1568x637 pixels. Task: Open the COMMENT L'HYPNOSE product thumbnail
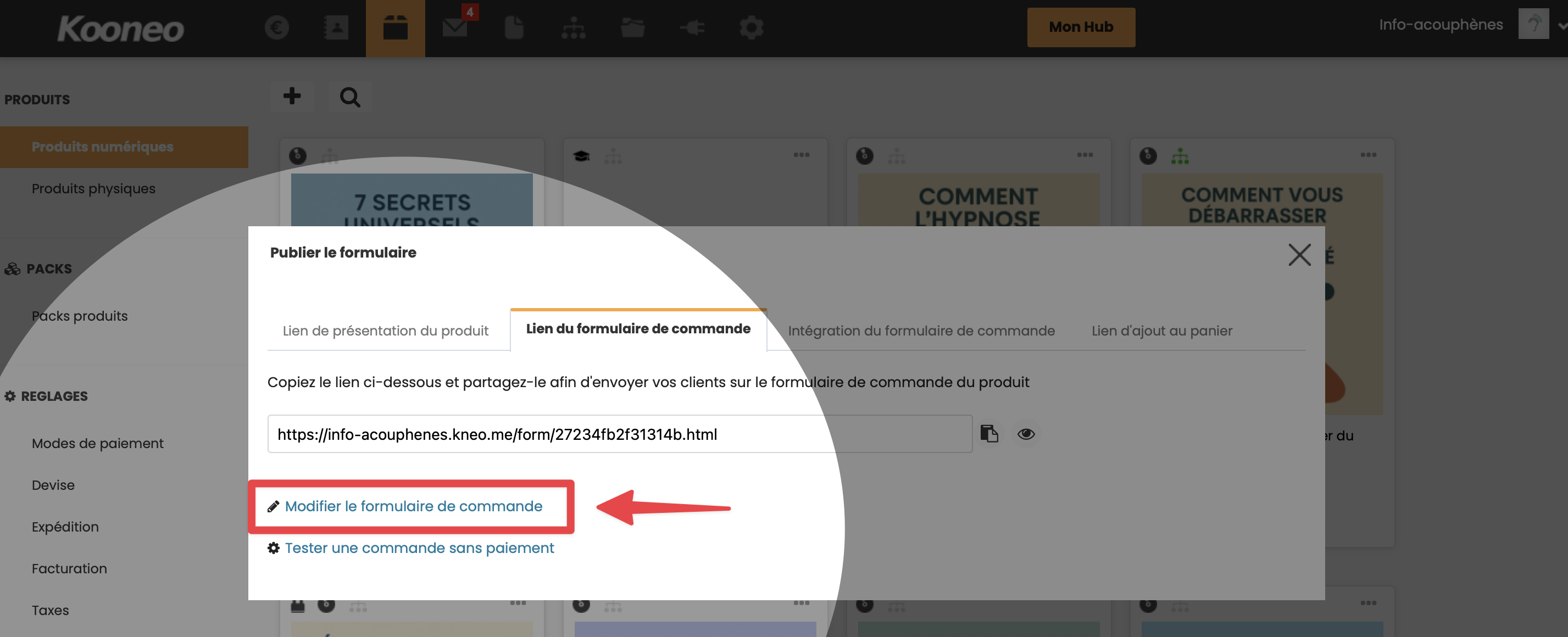(978, 199)
